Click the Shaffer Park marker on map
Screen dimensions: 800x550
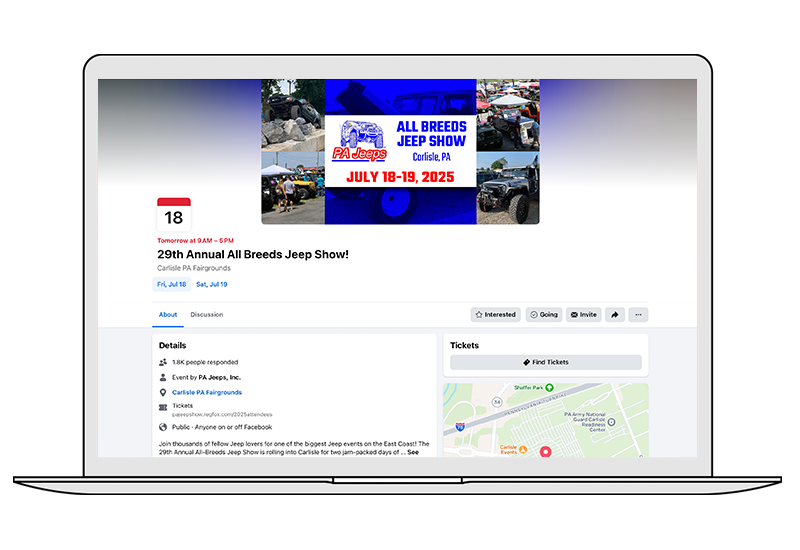549,388
